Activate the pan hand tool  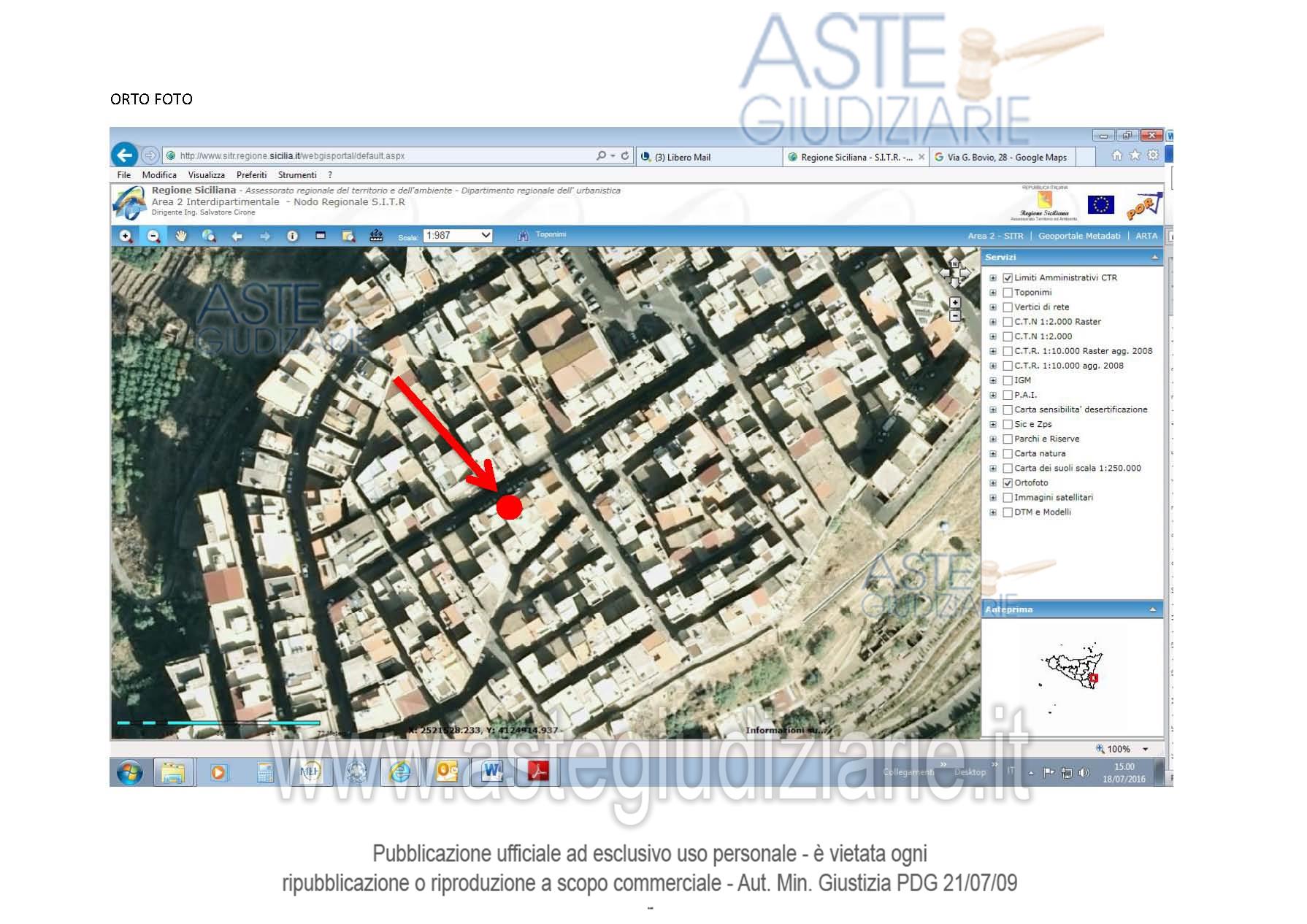pyautogui.click(x=181, y=236)
